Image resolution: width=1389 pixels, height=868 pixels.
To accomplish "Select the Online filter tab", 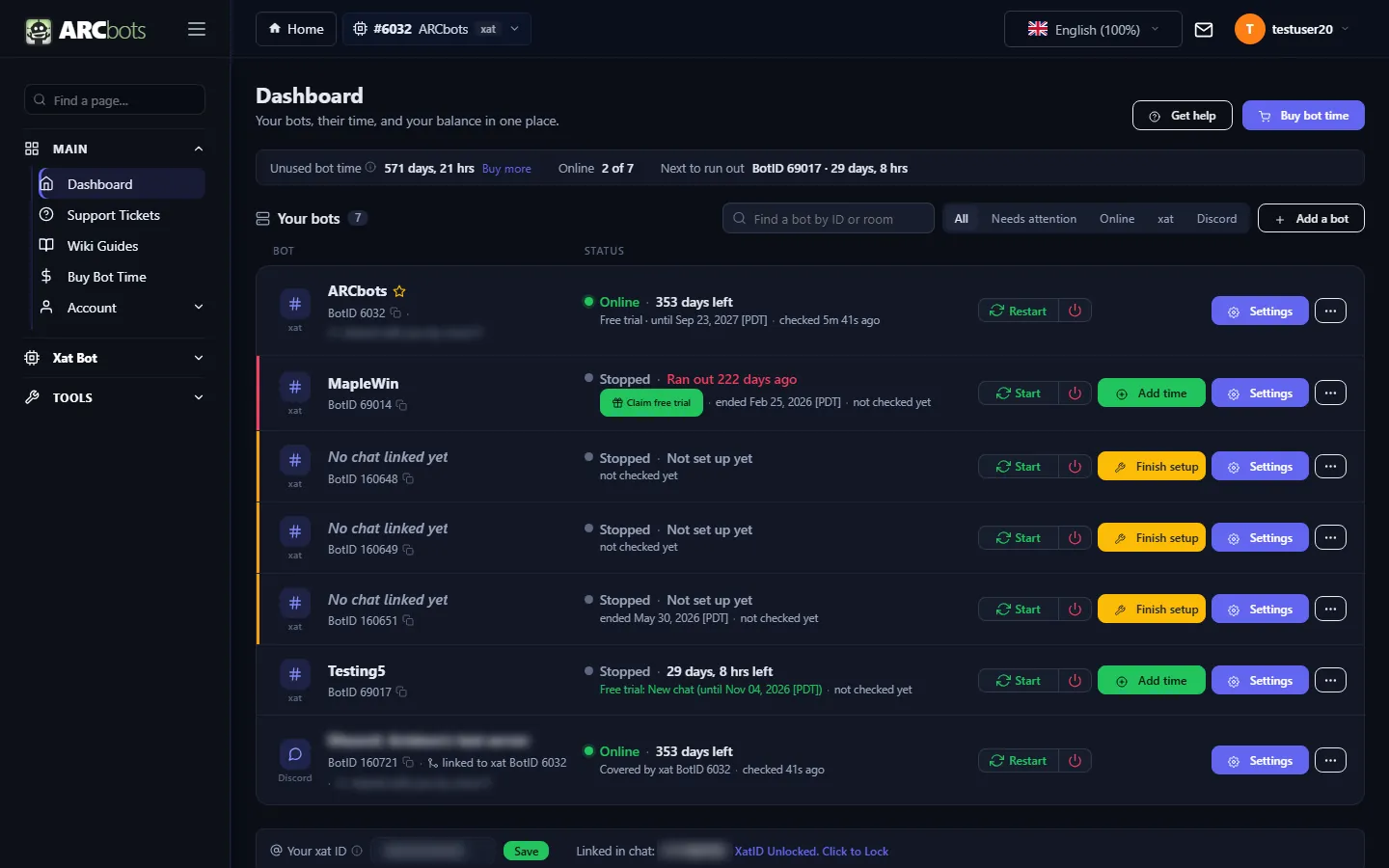I will pos(1117,219).
